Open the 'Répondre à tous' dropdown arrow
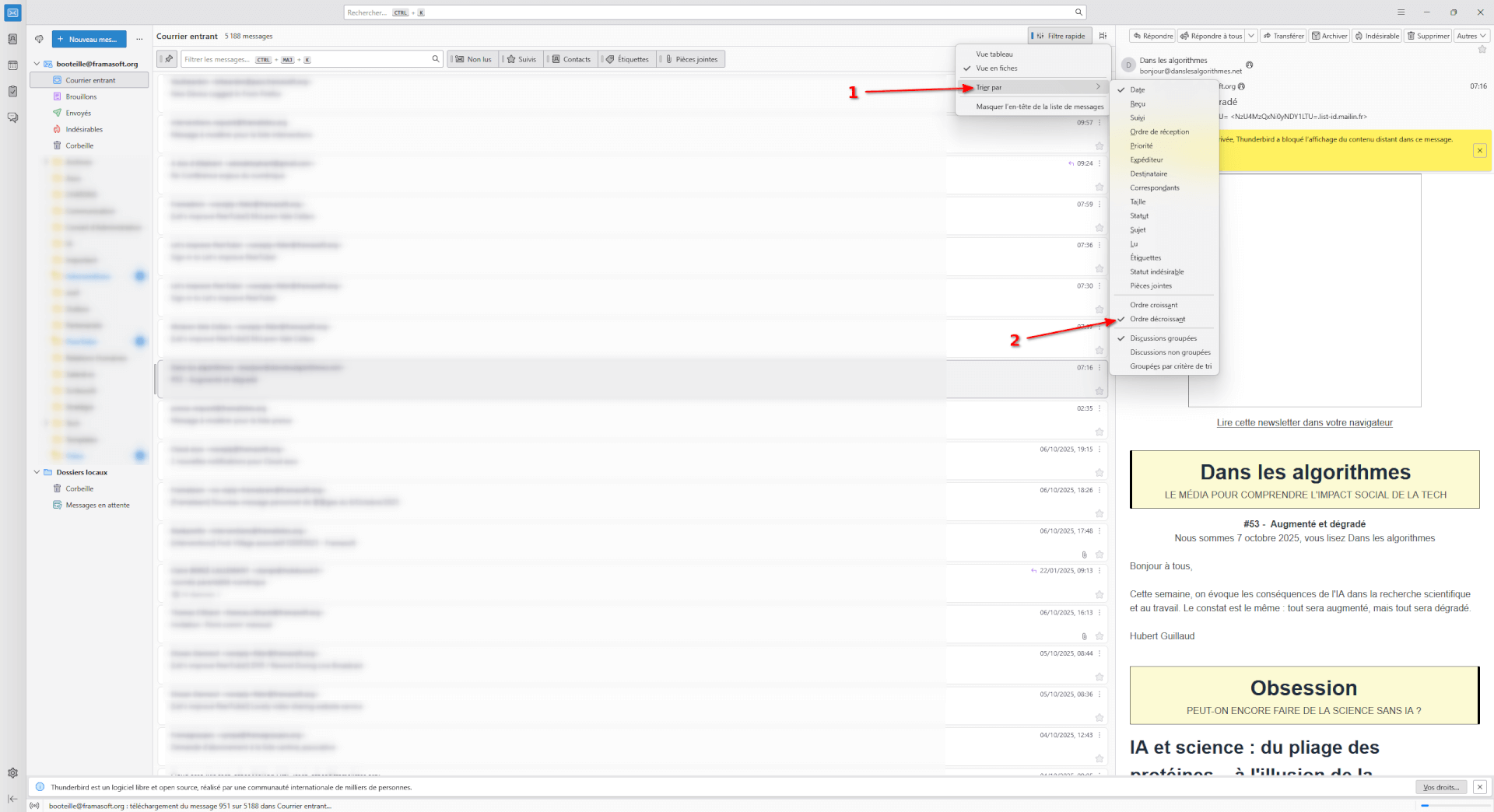 1251,36
